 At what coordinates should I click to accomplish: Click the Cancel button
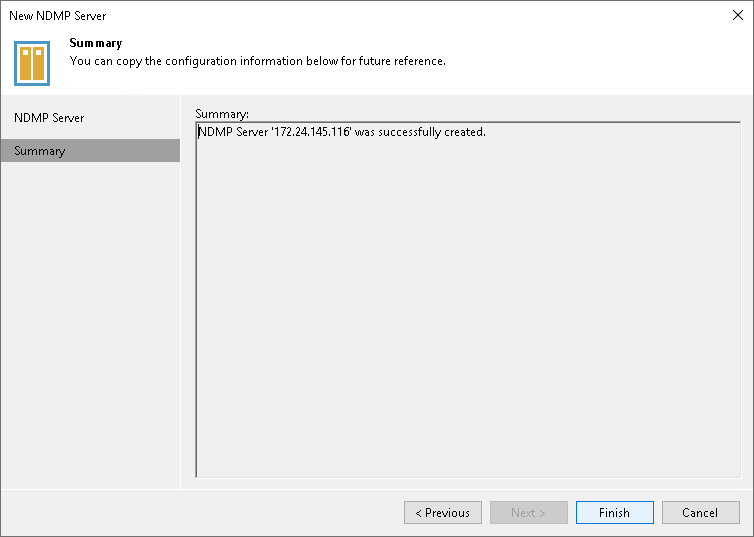(701, 512)
